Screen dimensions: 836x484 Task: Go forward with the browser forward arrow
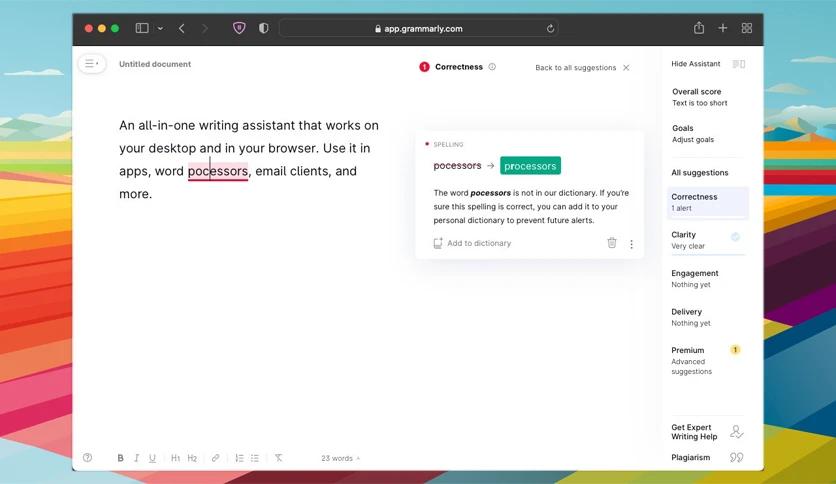205,28
